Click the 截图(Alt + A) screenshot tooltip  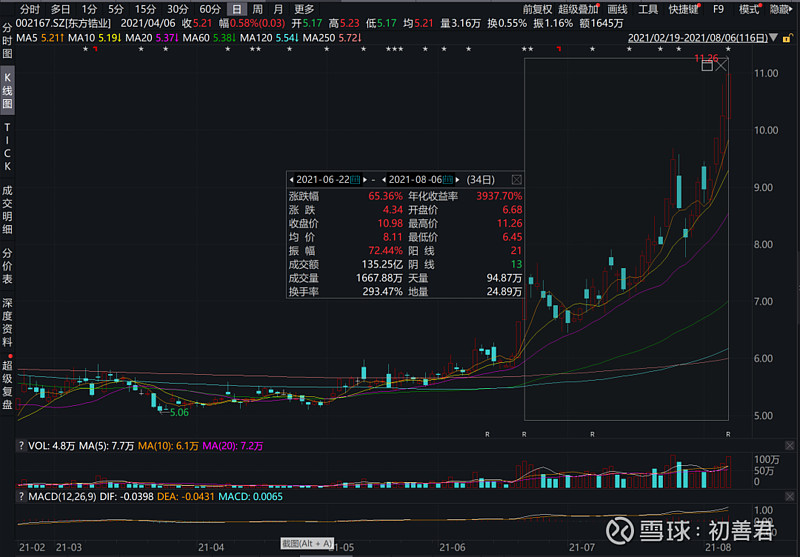(308, 544)
